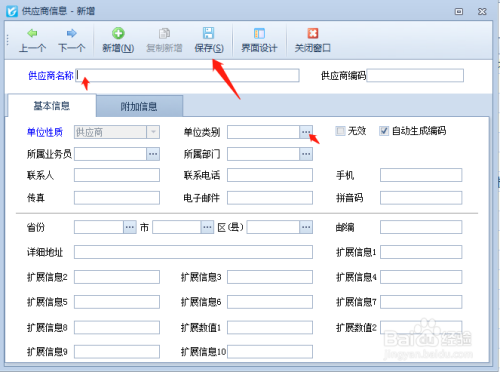Close the 供应商信息 window

[482, 12]
